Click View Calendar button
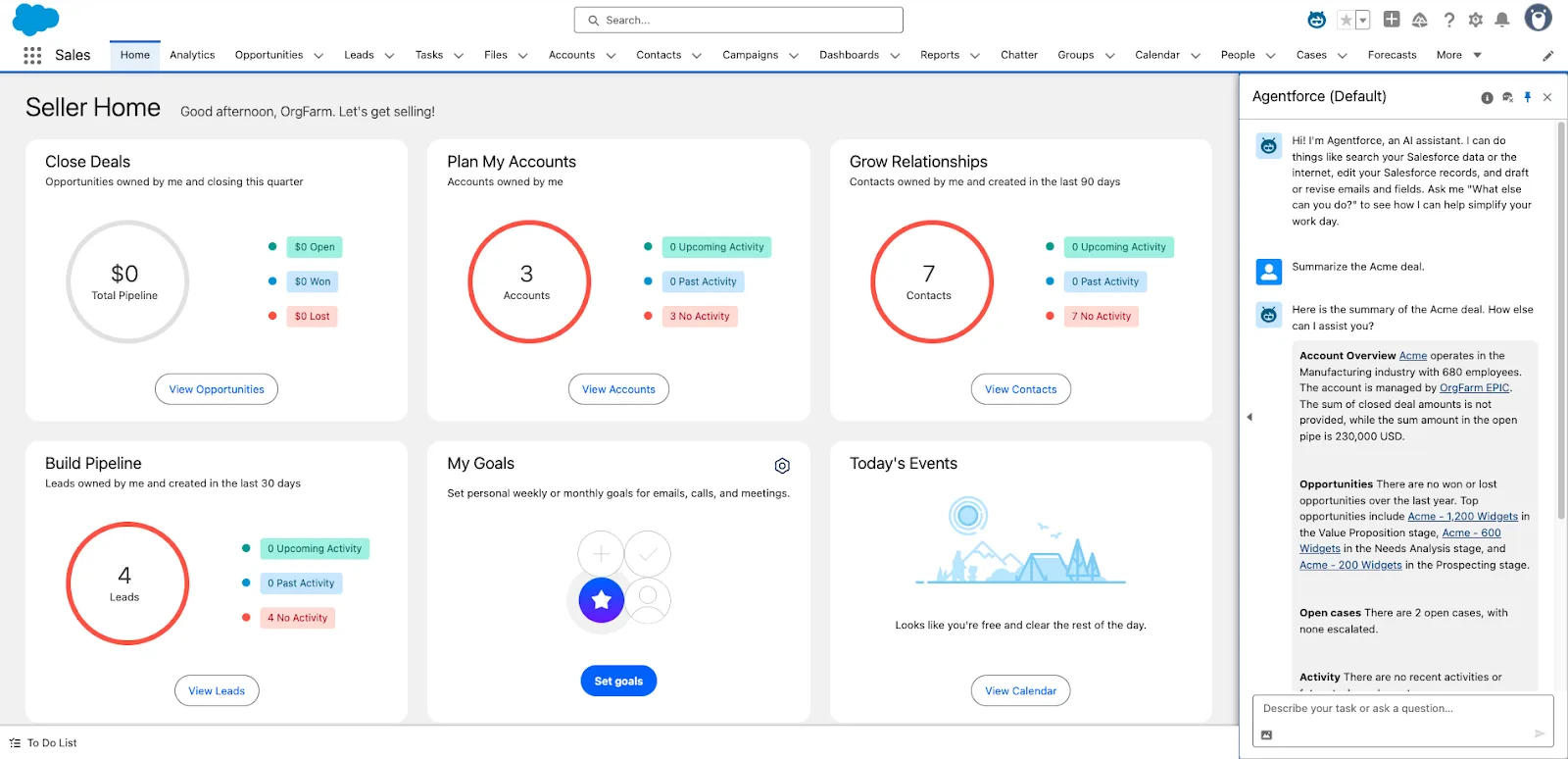The image size is (1568, 759). (1020, 690)
